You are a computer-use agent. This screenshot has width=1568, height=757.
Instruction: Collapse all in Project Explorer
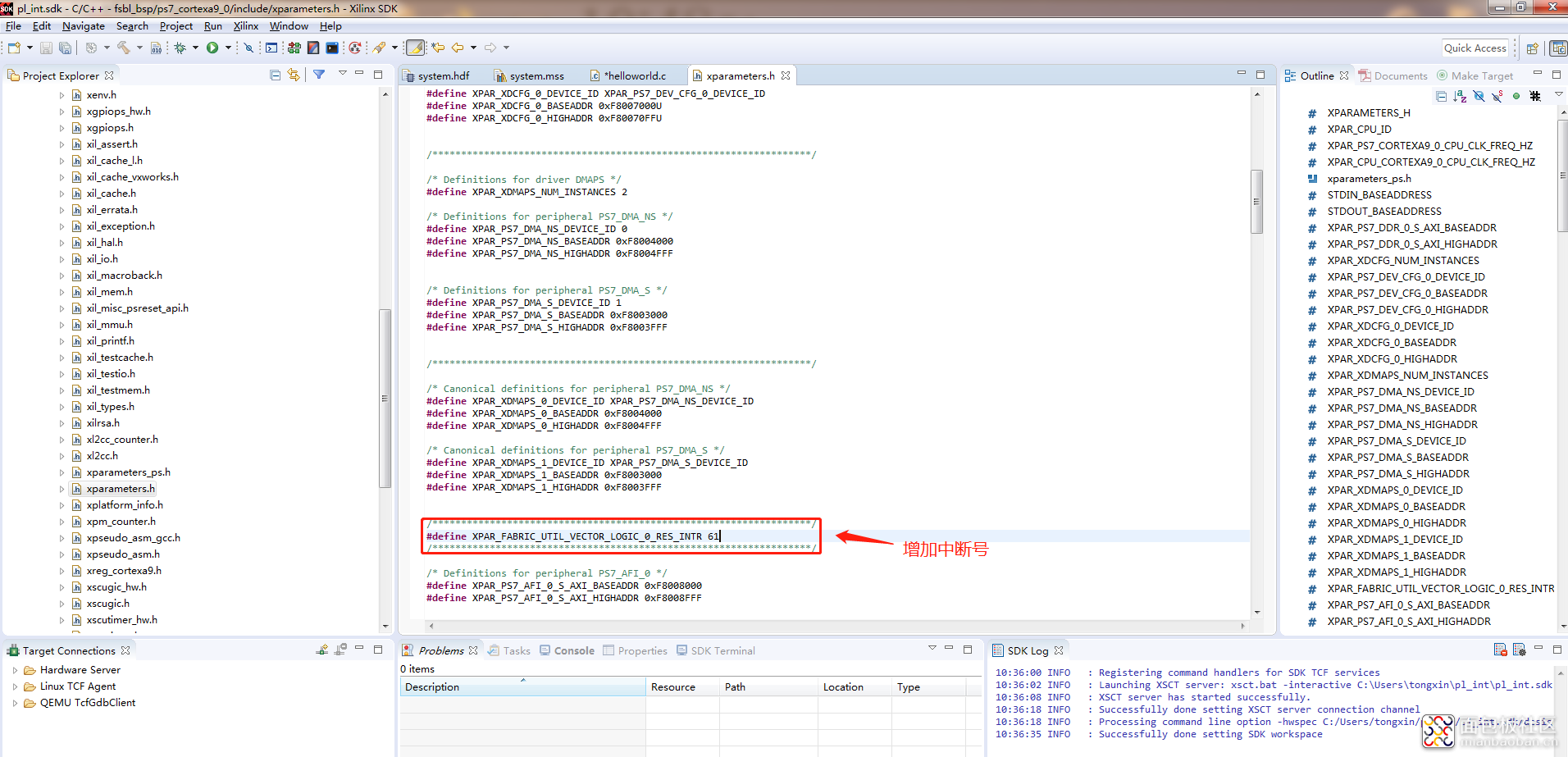(x=275, y=75)
